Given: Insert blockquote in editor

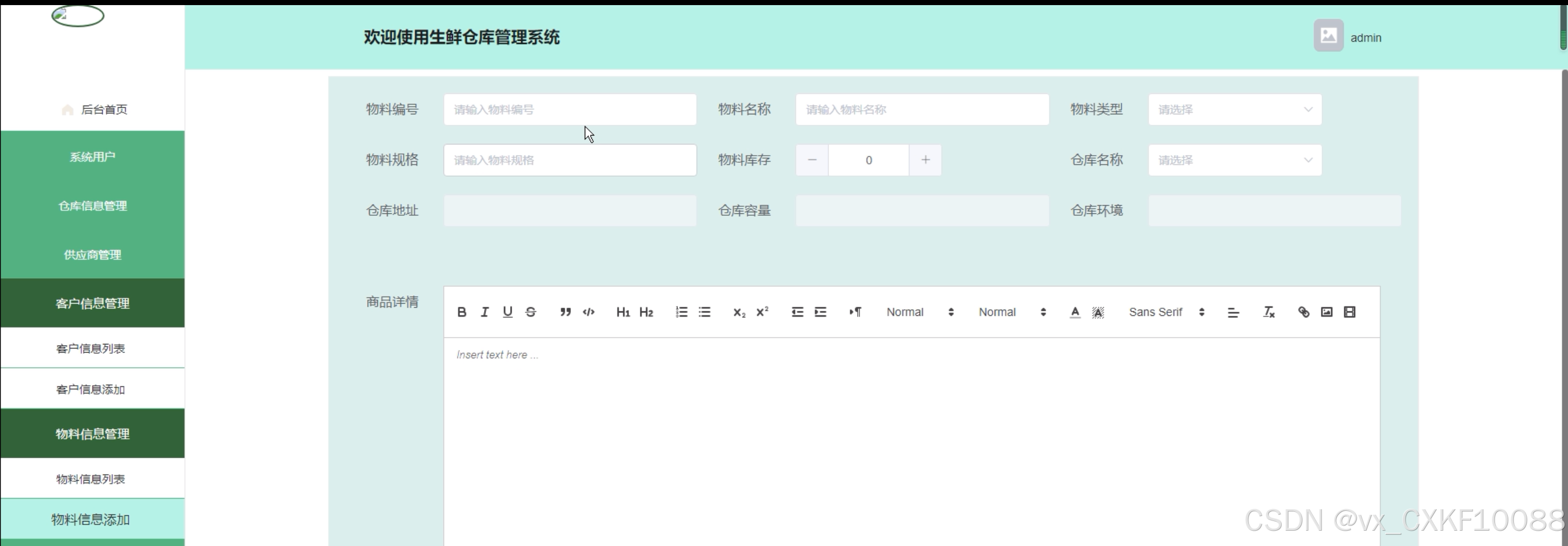Looking at the screenshot, I should click(566, 312).
